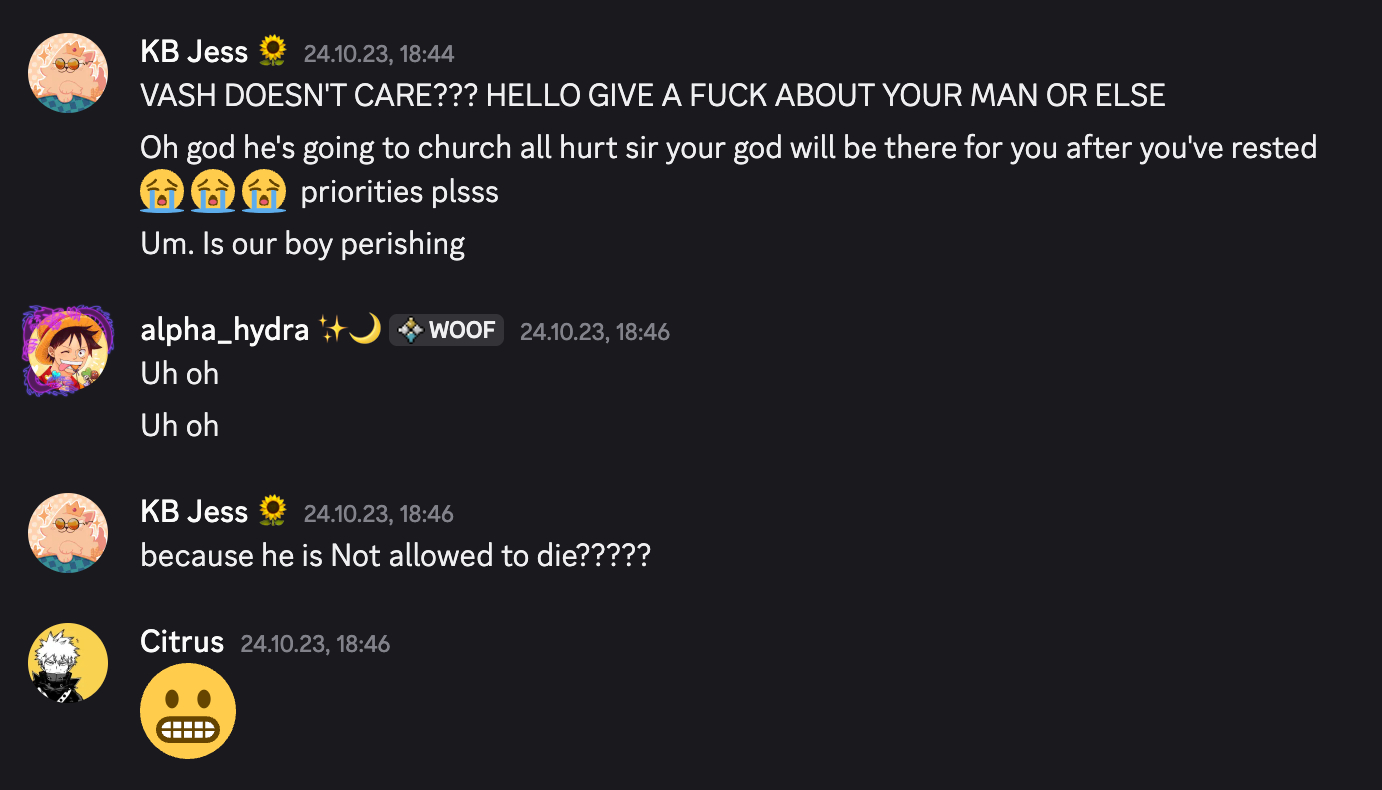1382x790 pixels.
Task: Open the Citrus username profile
Action: click(182, 642)
